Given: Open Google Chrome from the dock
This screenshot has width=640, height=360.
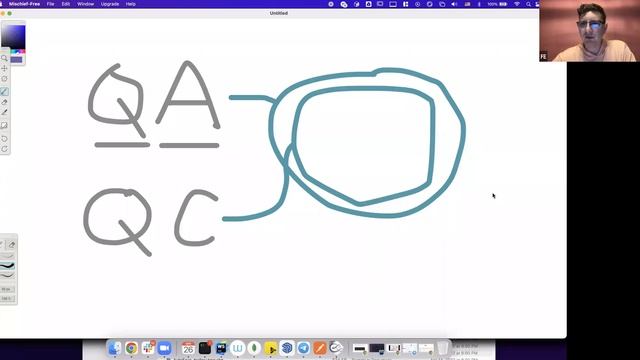Looking at the screenshot, I should point(131,348).
